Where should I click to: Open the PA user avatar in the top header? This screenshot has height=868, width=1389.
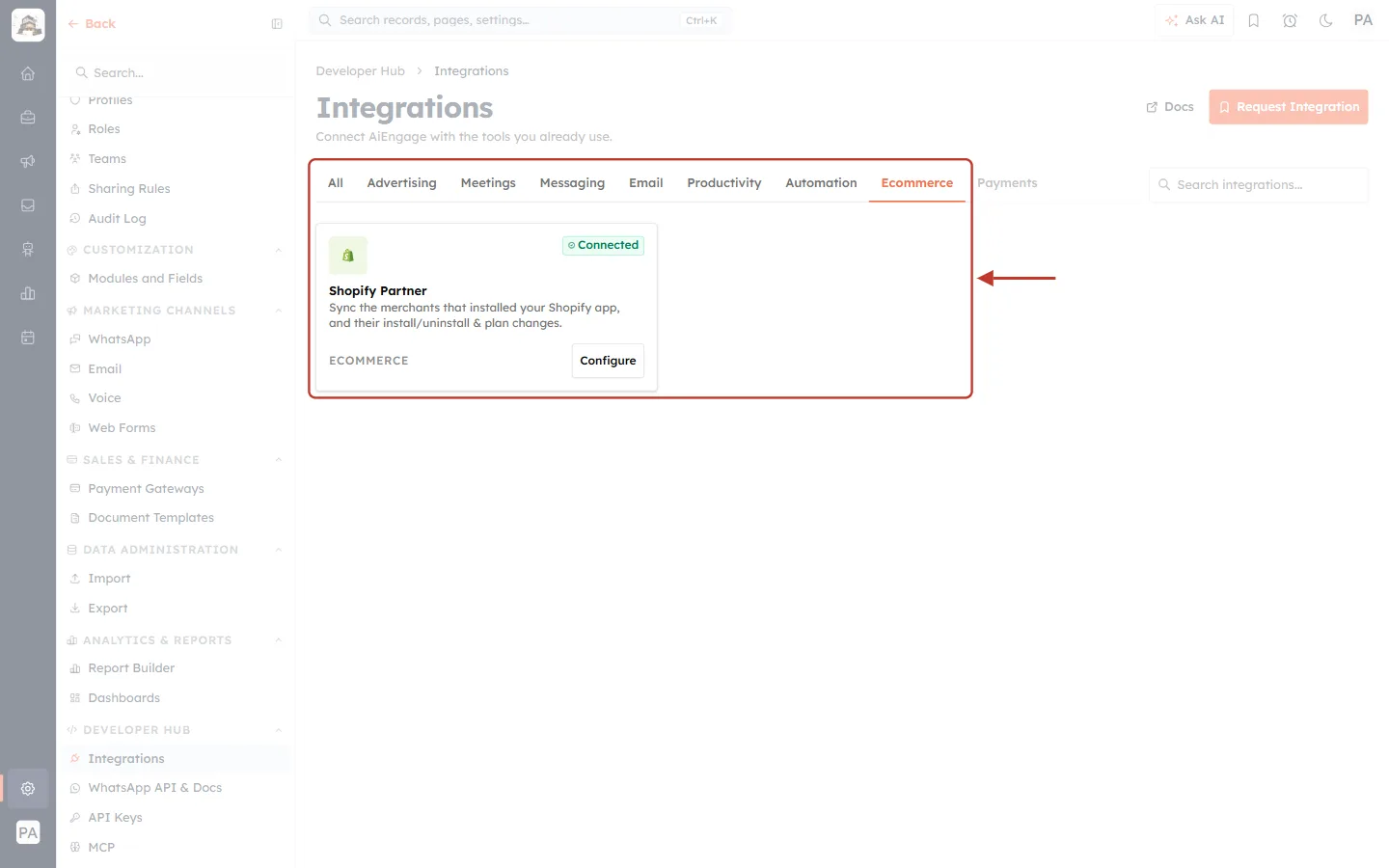(1363, 20)
